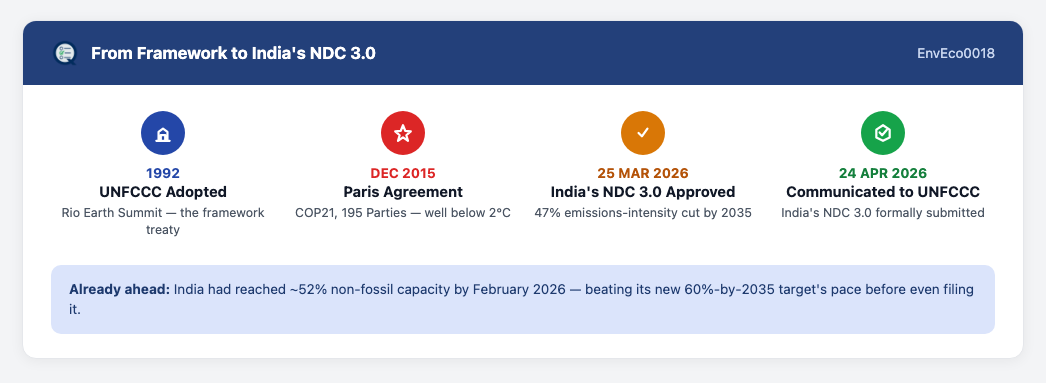
Task: Click the India's NDC 3.0 Approved heading
Action: pyautogui.click(x=643, y=192)
